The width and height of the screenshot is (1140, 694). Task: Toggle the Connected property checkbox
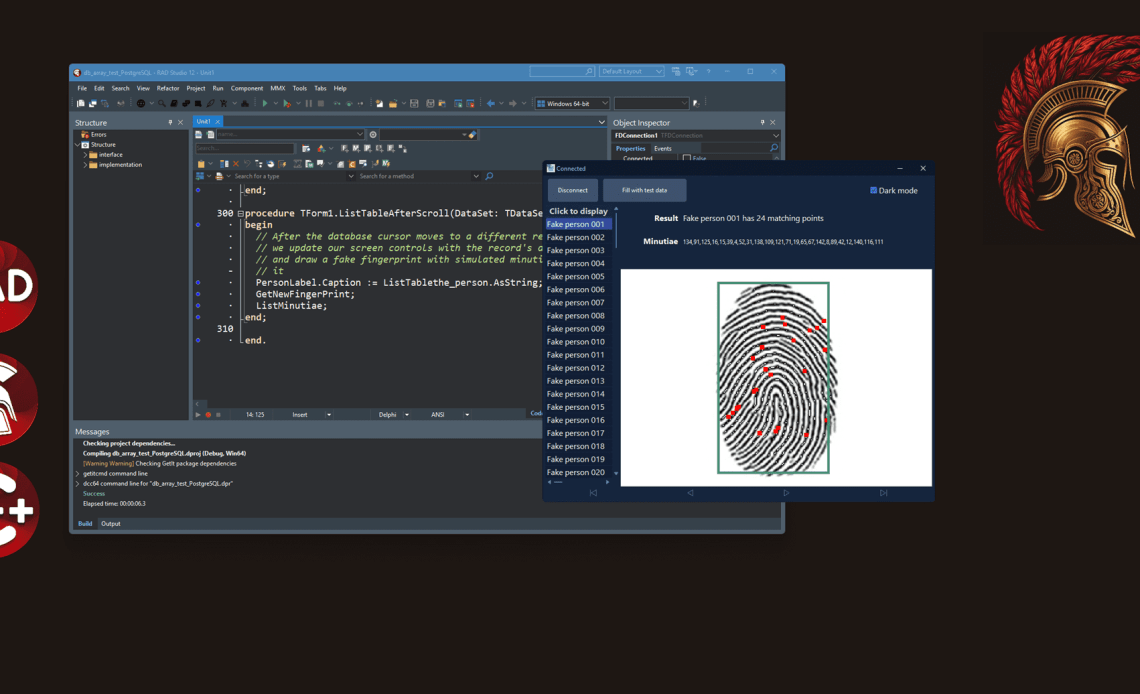coord(686,158)
